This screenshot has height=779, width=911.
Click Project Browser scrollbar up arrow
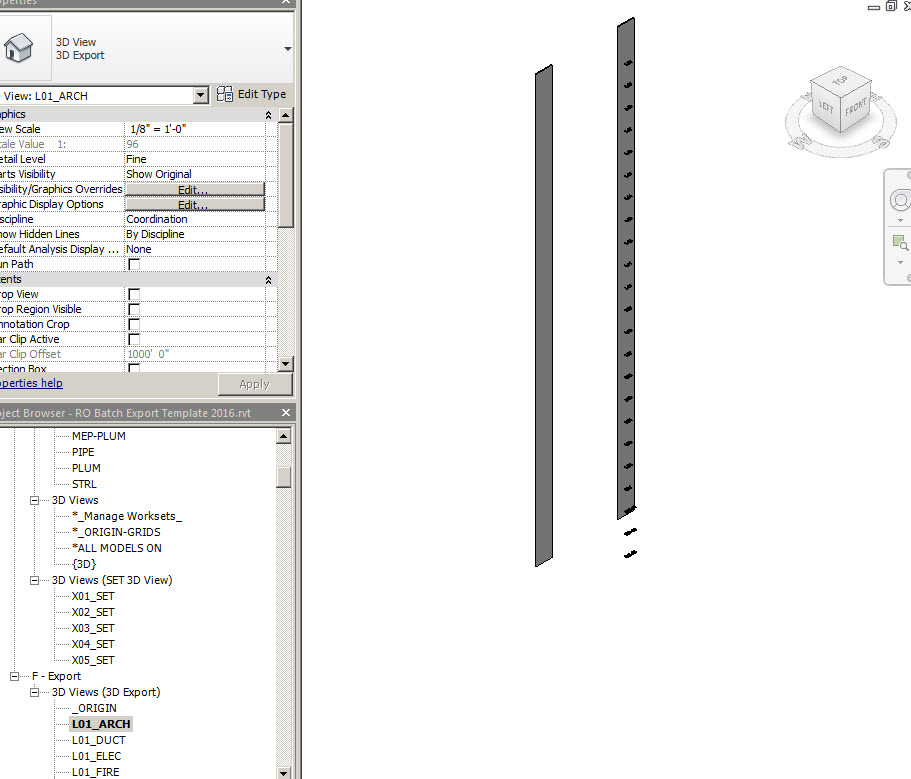(x=284, y=436)
